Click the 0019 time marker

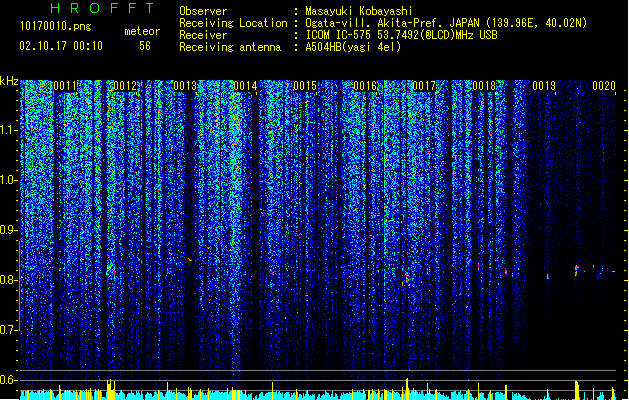click(x=544, y=86)
